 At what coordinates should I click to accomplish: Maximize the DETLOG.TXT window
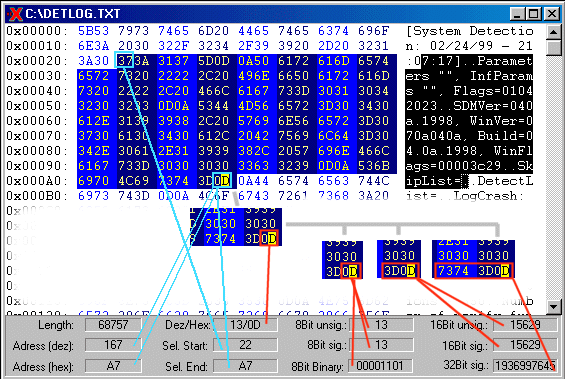534,14
